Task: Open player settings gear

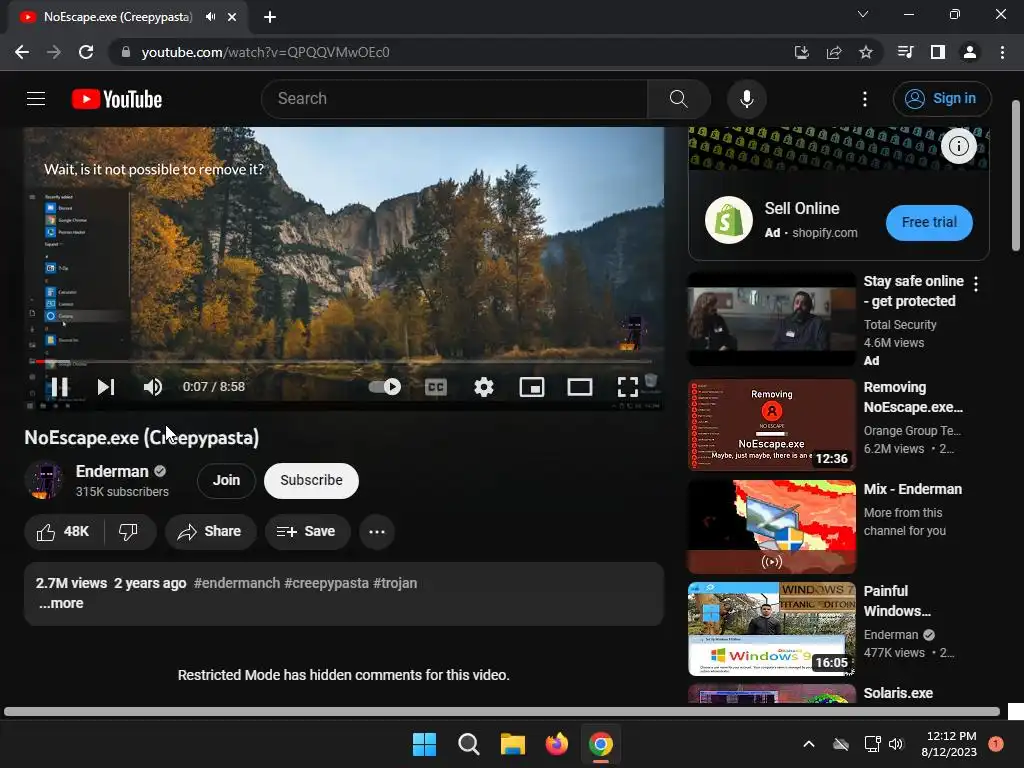Action: pos(483,387)
